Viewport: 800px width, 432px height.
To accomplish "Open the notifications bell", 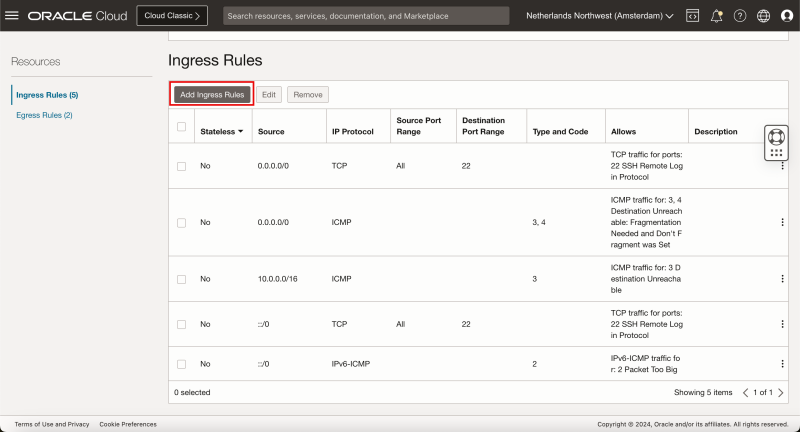I will tap(716, 16).
